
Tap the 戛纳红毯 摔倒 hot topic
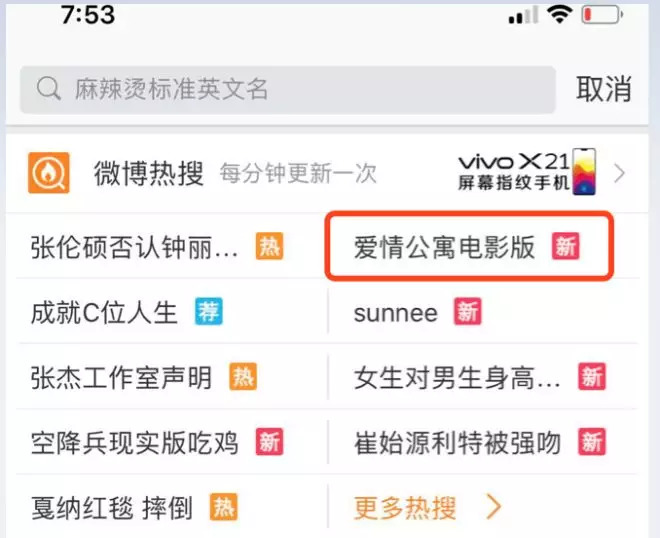110,507
